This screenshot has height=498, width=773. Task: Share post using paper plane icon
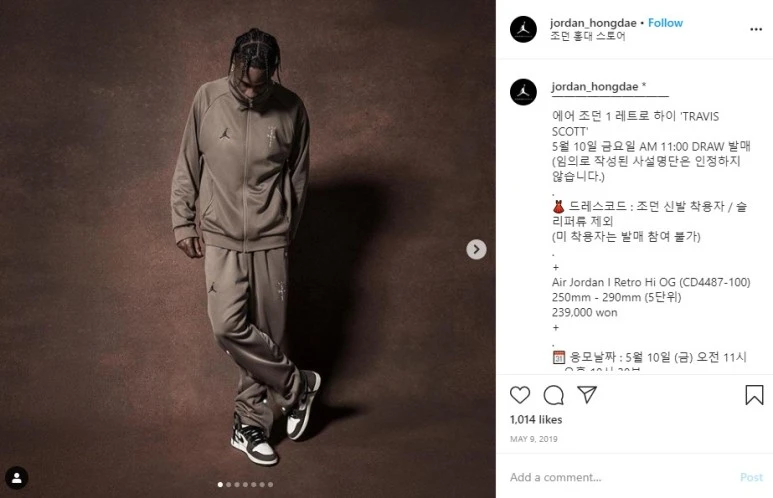[587, 394]
